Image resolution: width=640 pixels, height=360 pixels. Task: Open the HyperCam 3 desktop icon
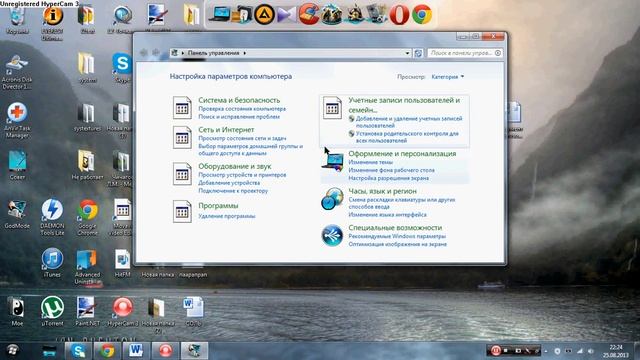pyautogui.click(x=122, y=307)
